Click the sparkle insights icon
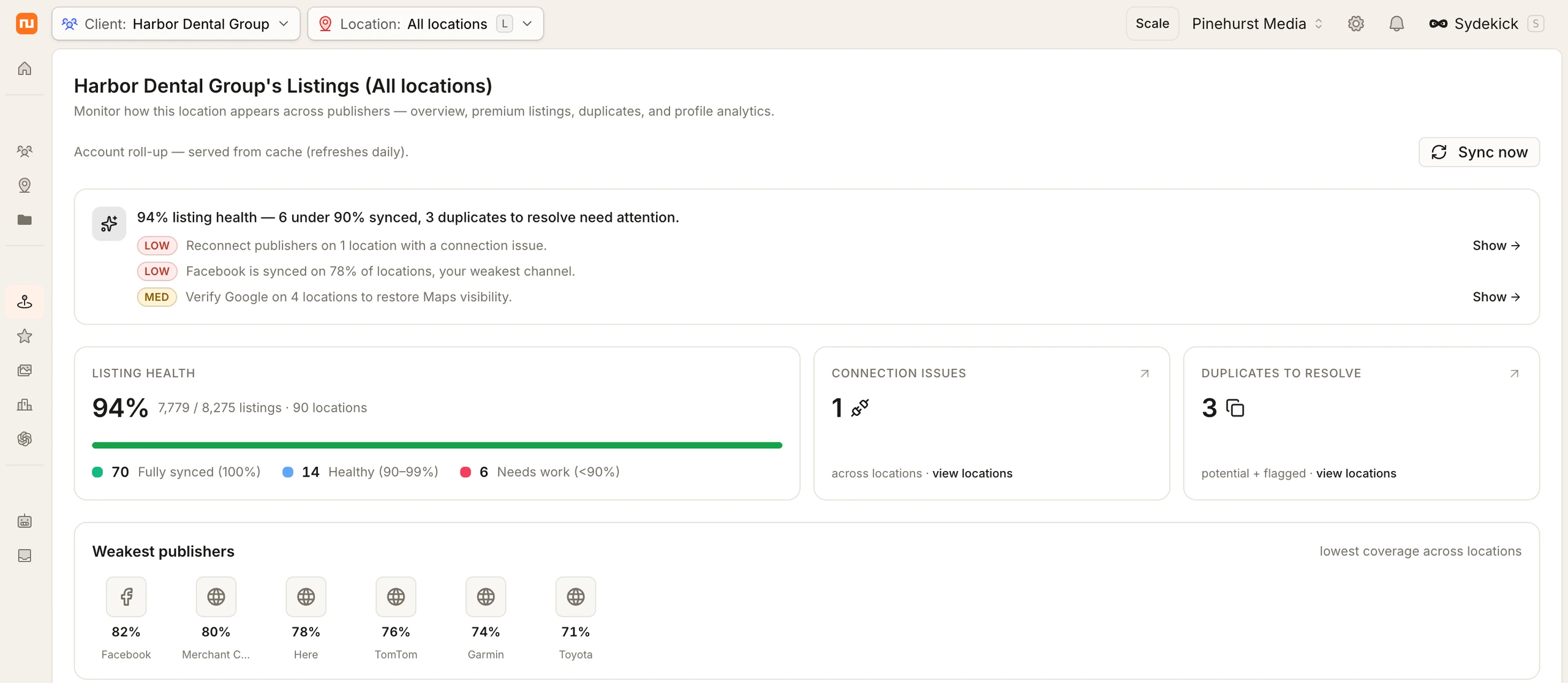 coord(109,224)
